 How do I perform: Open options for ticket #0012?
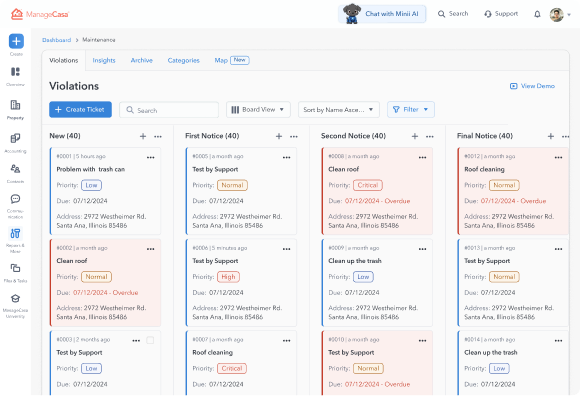pyautogui.click(x=558, y=158)
